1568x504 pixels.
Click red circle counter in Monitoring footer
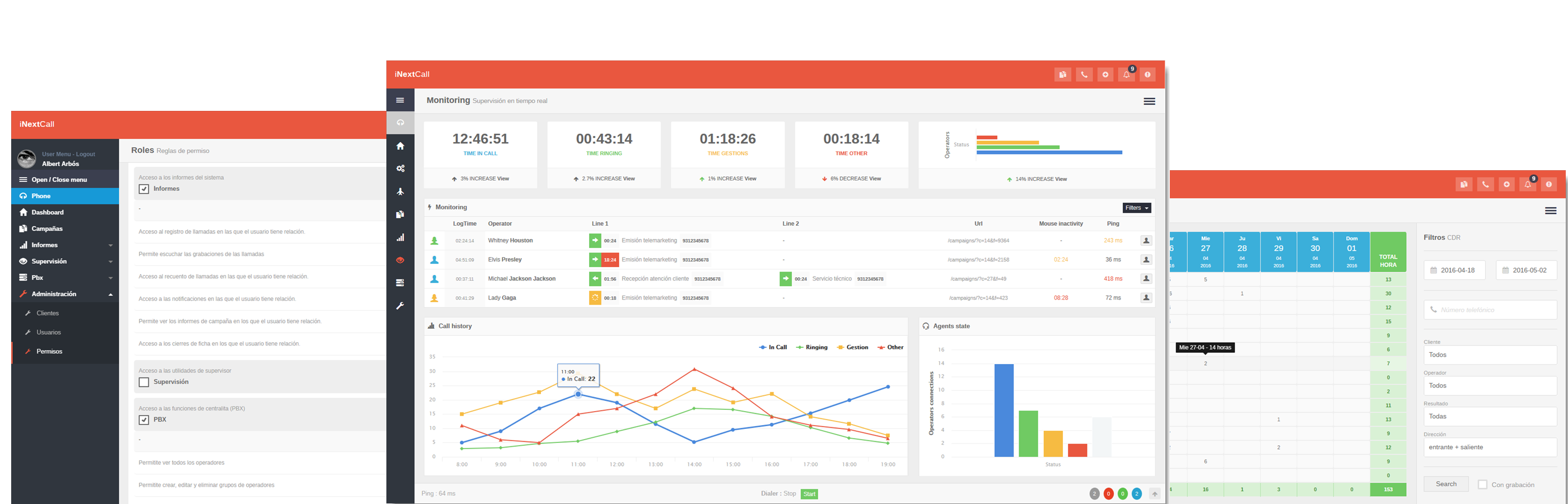pyautogui.click(x=1108, y=494)
